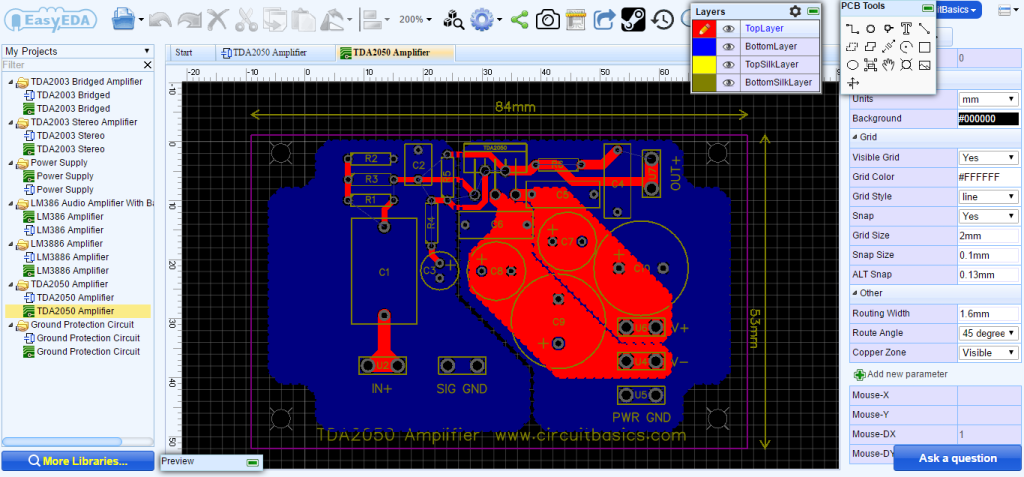Click the Paste clipboard icon
The image size is (1024, 477).
click(302, 20)
